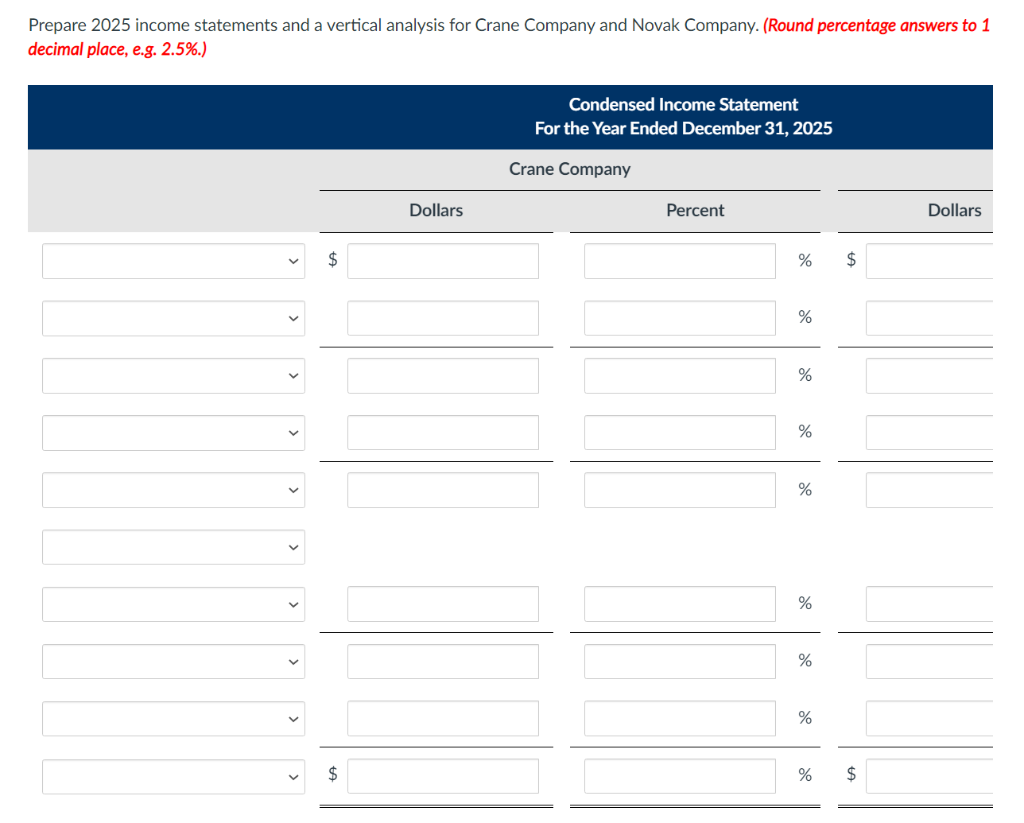This screenshot has height=823, width=1024.
Task: Click Crane Percent field in the bottom row
Action: pos(680,776)
